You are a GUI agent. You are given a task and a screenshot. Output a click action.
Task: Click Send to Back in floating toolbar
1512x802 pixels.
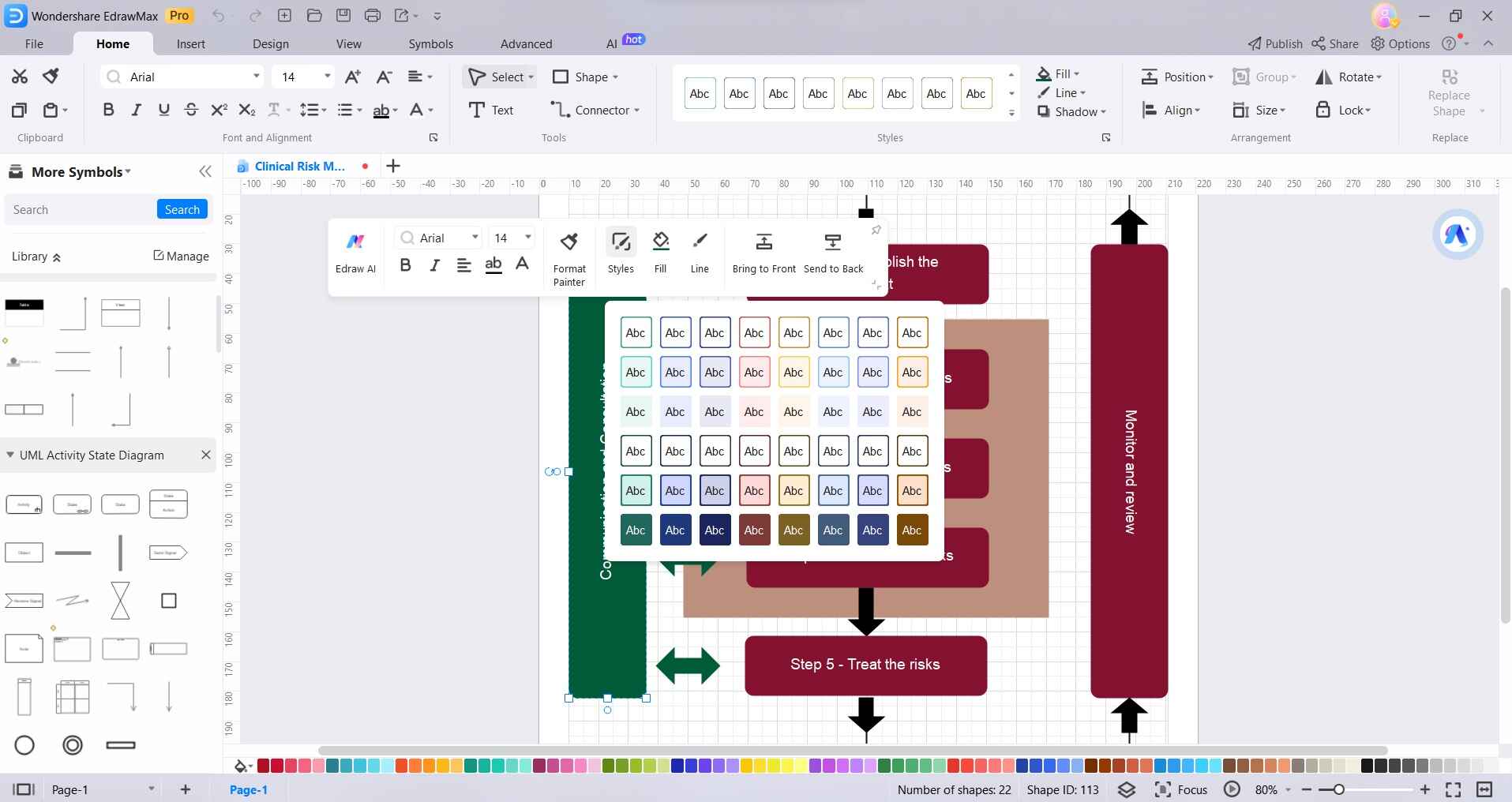pyautogui.click(x=833, y=252)
